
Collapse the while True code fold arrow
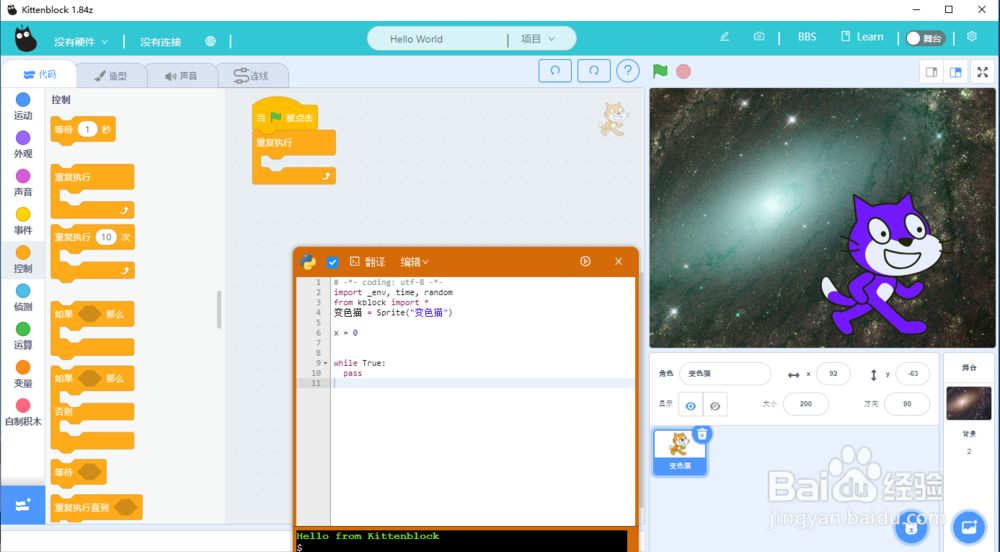pos(325,363)
